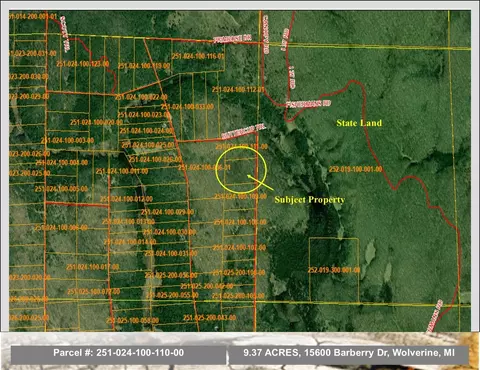Click parcel label 251-024-100-023-00

(144, 115)
